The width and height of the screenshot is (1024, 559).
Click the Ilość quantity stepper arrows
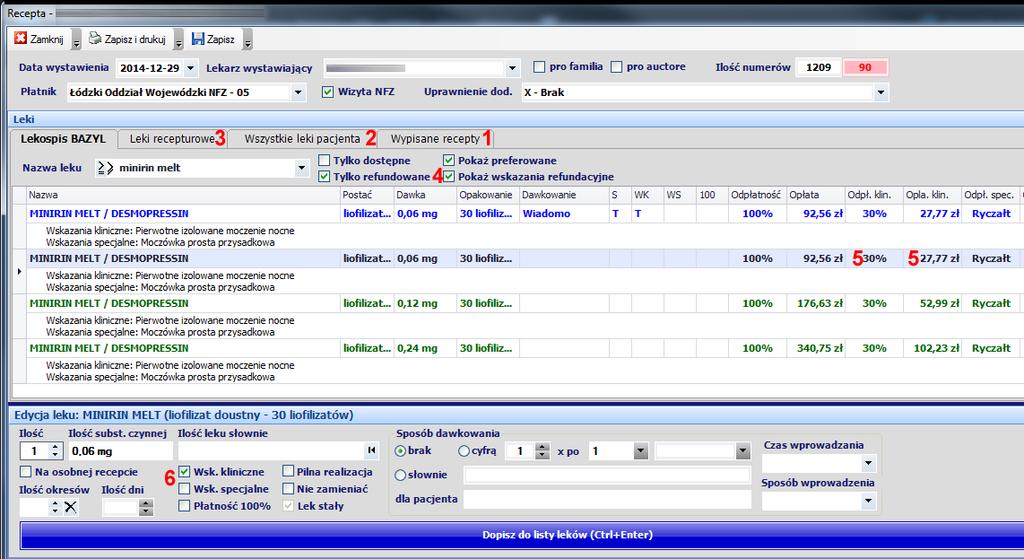[x=56, y=451]
